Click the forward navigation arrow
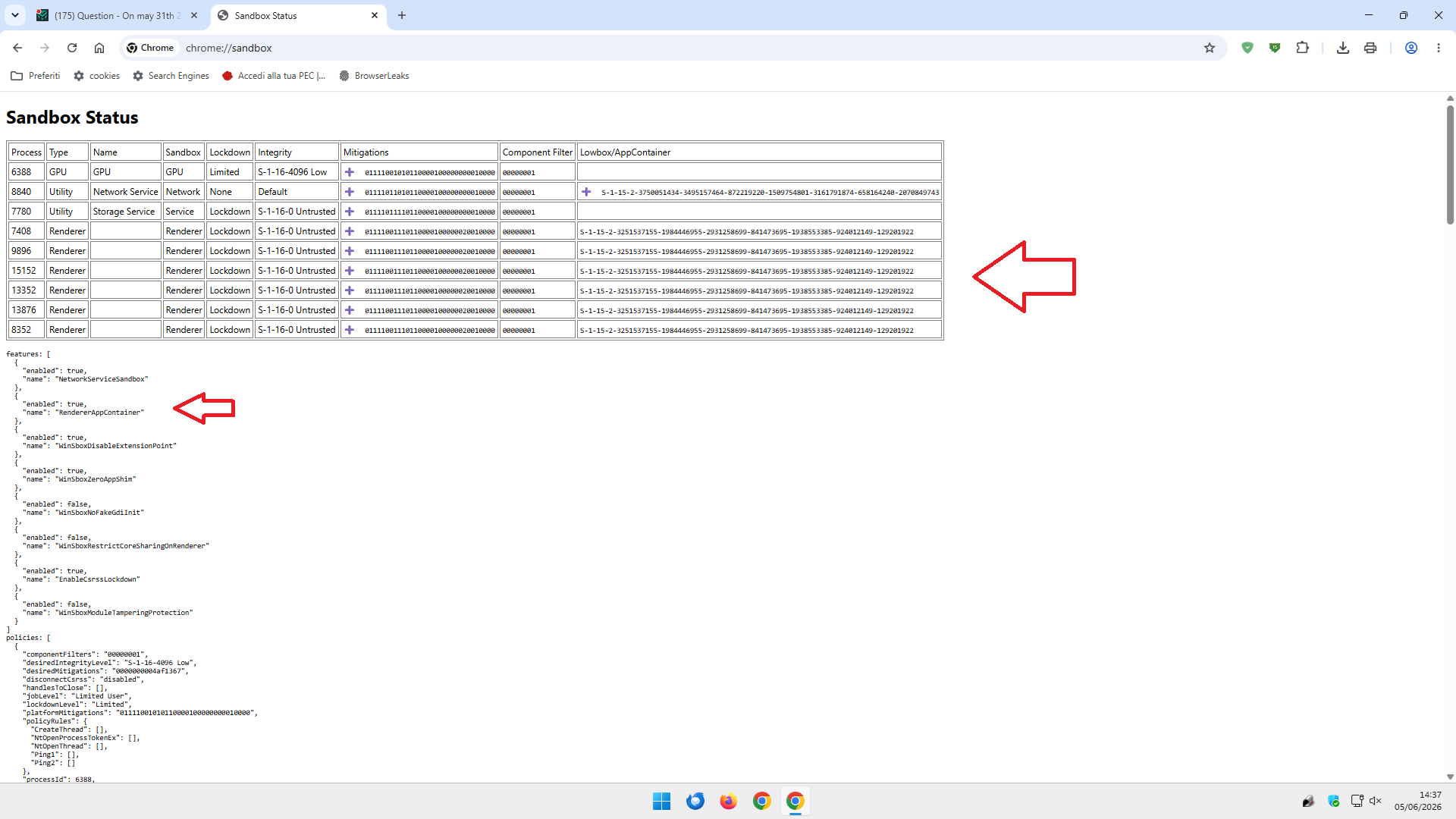This screenshot has height=819, width=1456. tap(45, 48)
